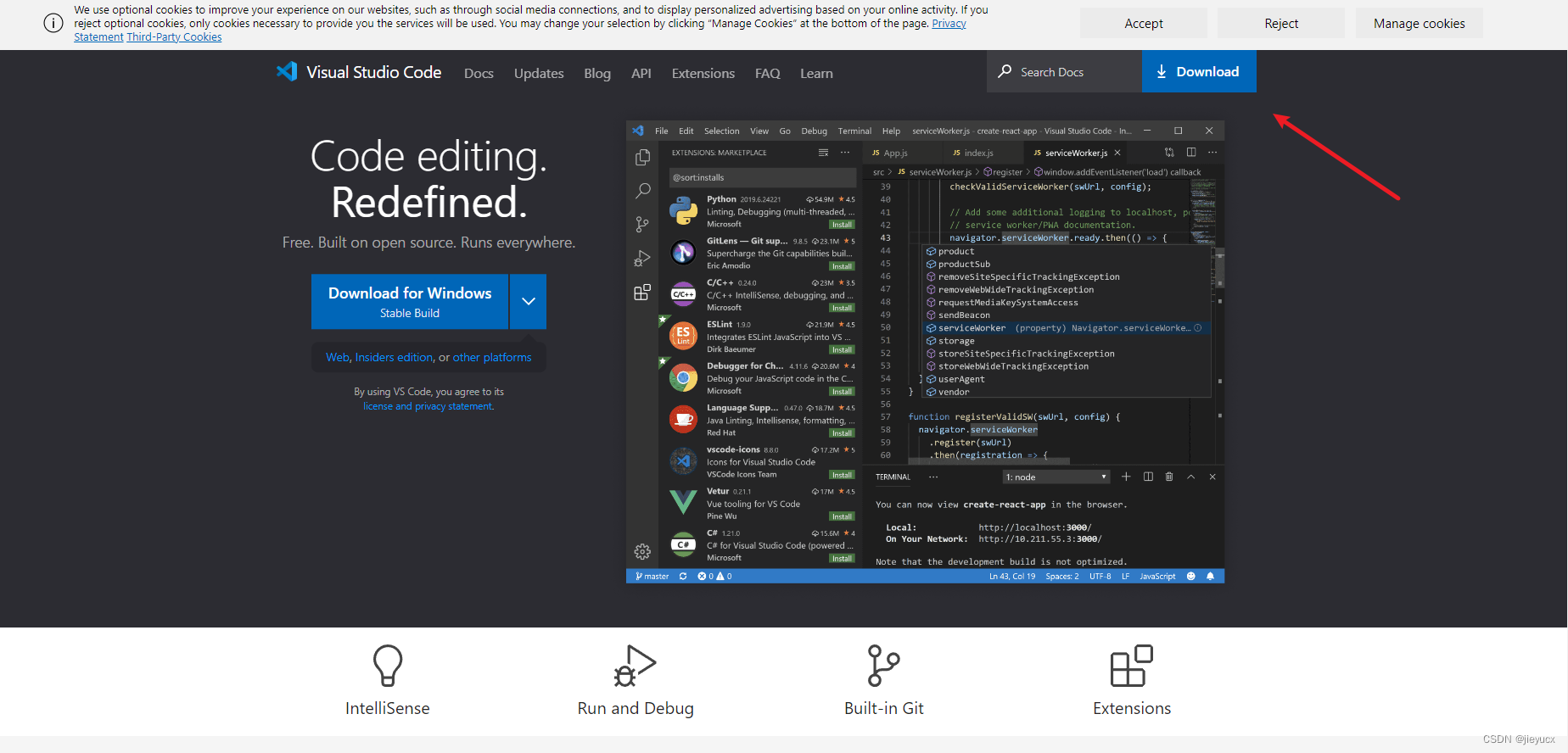Click the new terminal plus icon
Viewport: 1568px width, 753px height.
coord(1126,477)
